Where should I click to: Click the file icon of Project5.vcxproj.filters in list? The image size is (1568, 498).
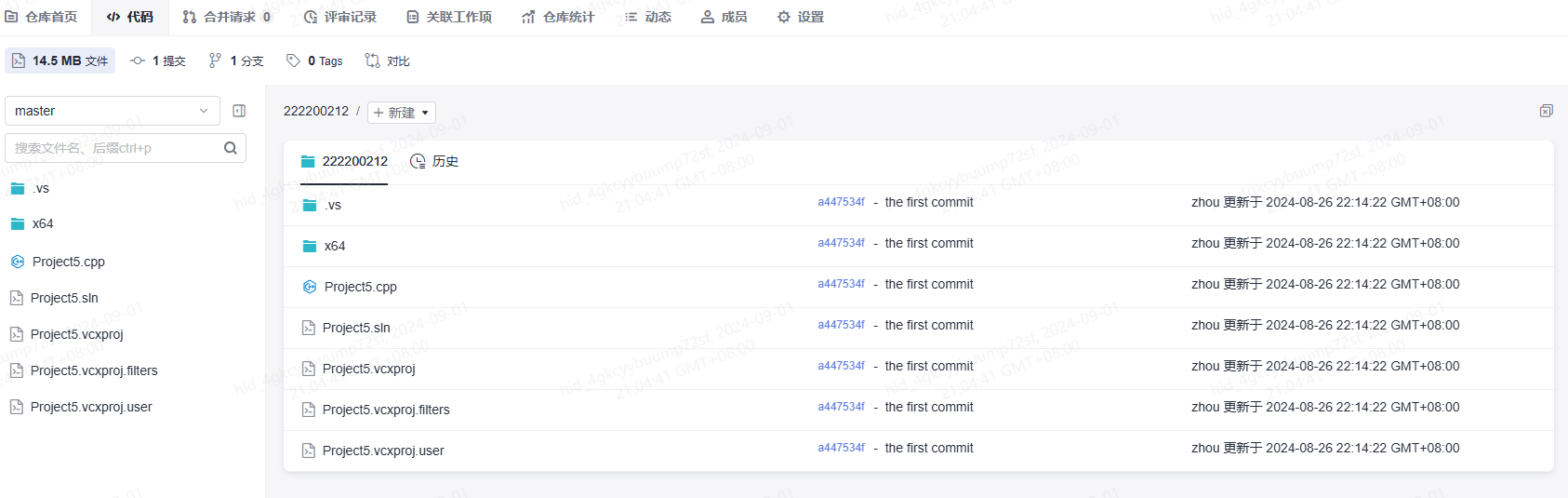point(309,410)
